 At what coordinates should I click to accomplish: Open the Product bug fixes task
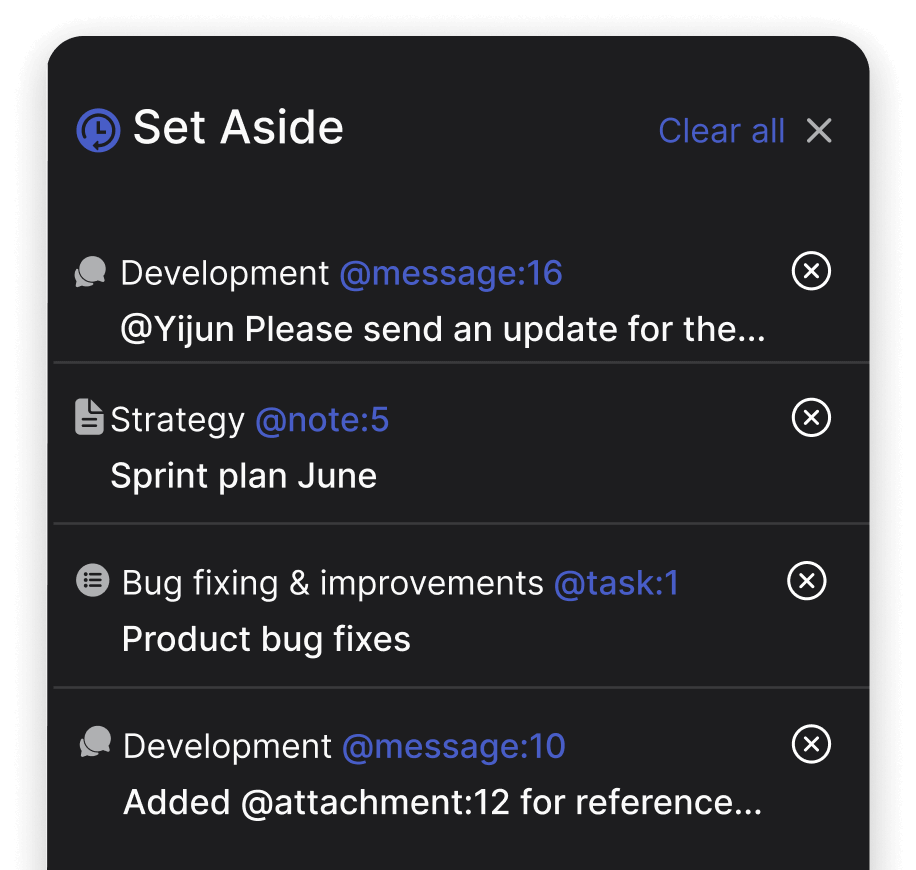(x=266, y=639)
